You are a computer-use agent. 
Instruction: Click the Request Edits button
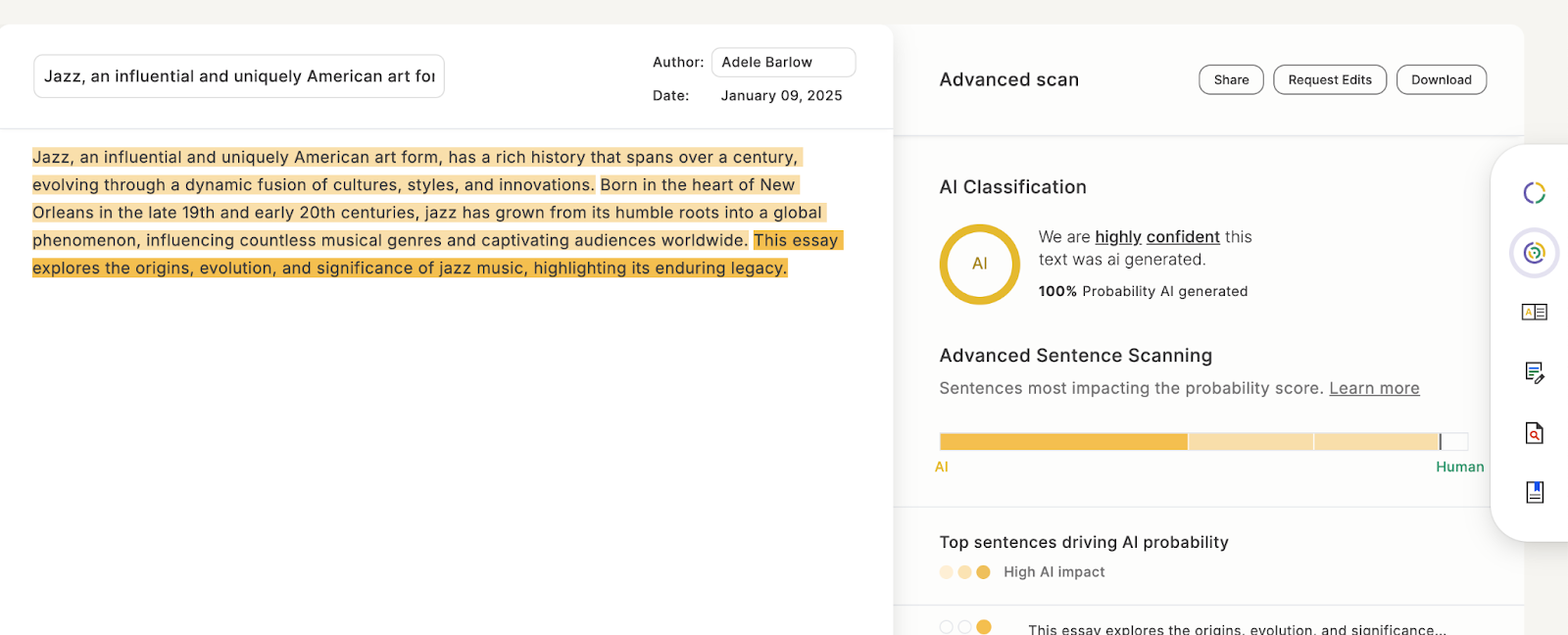point(1330,79)
